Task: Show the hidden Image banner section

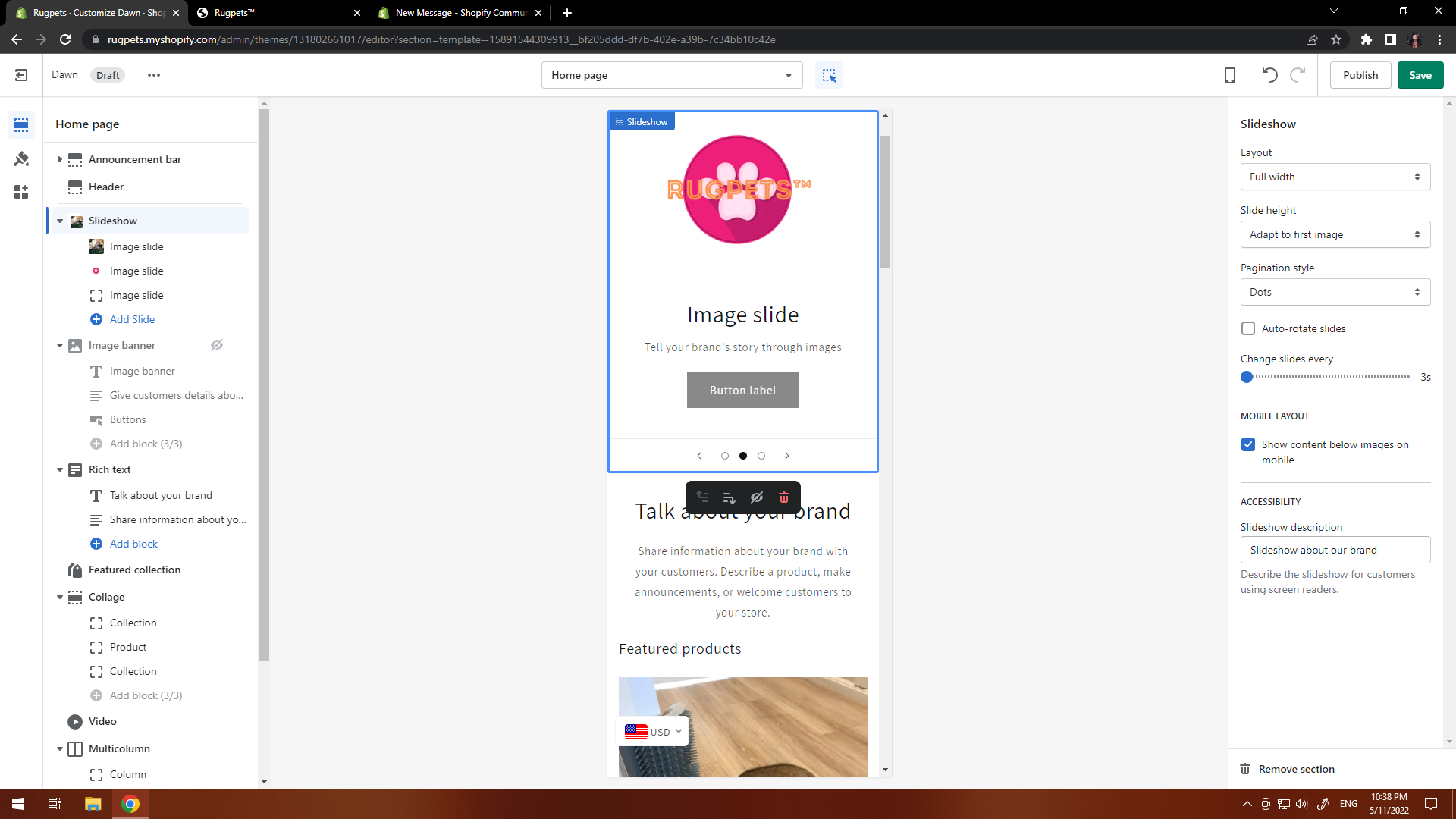Action: 217,345
